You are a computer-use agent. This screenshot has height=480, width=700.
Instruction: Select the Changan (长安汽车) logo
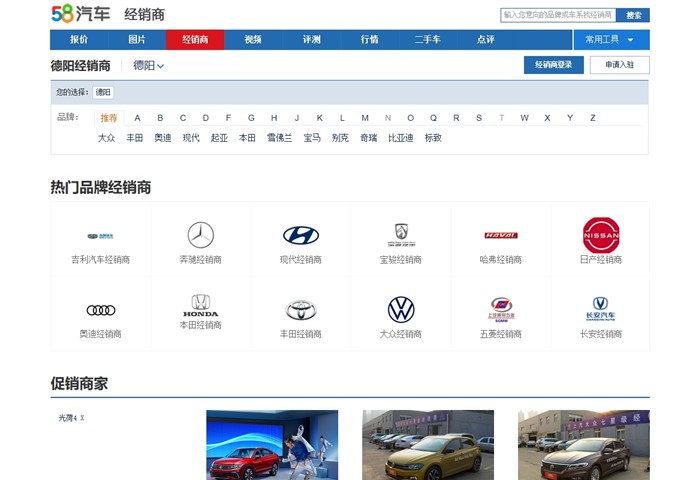pos(601,309)
